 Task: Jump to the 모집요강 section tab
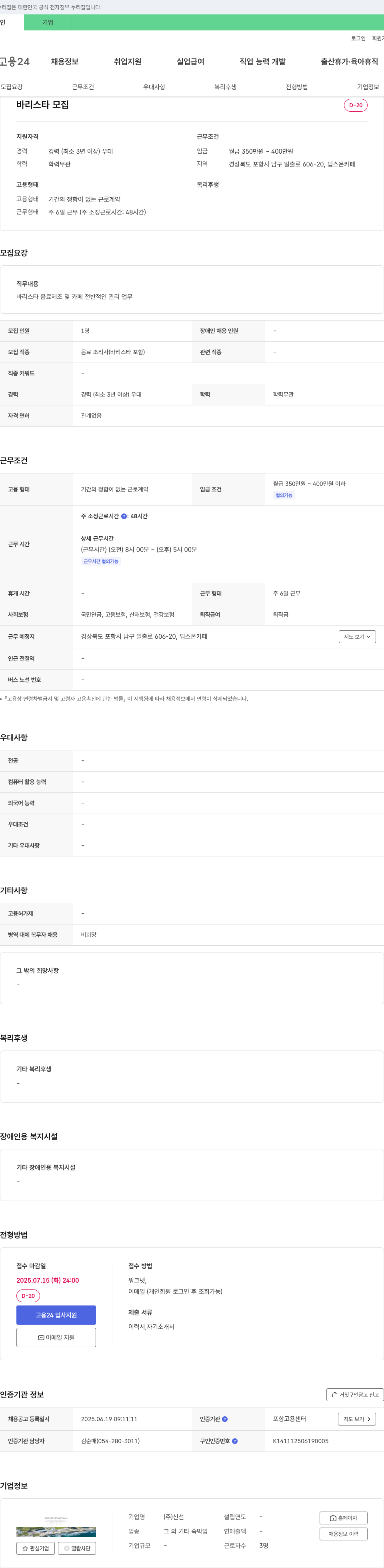point(12,87)
